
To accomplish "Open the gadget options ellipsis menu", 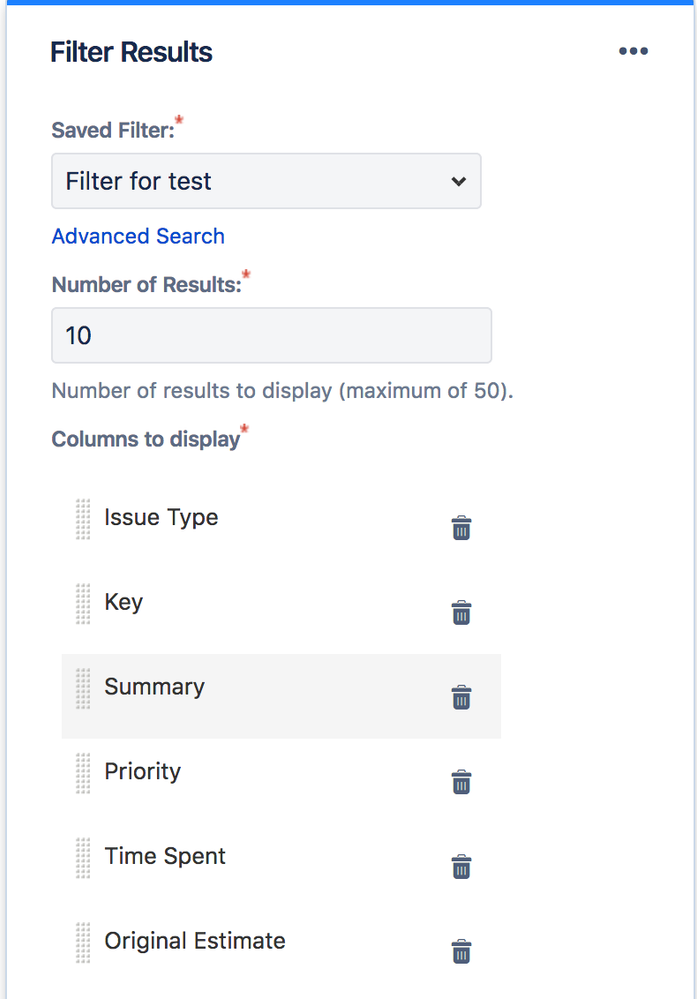I will [633, 51].
